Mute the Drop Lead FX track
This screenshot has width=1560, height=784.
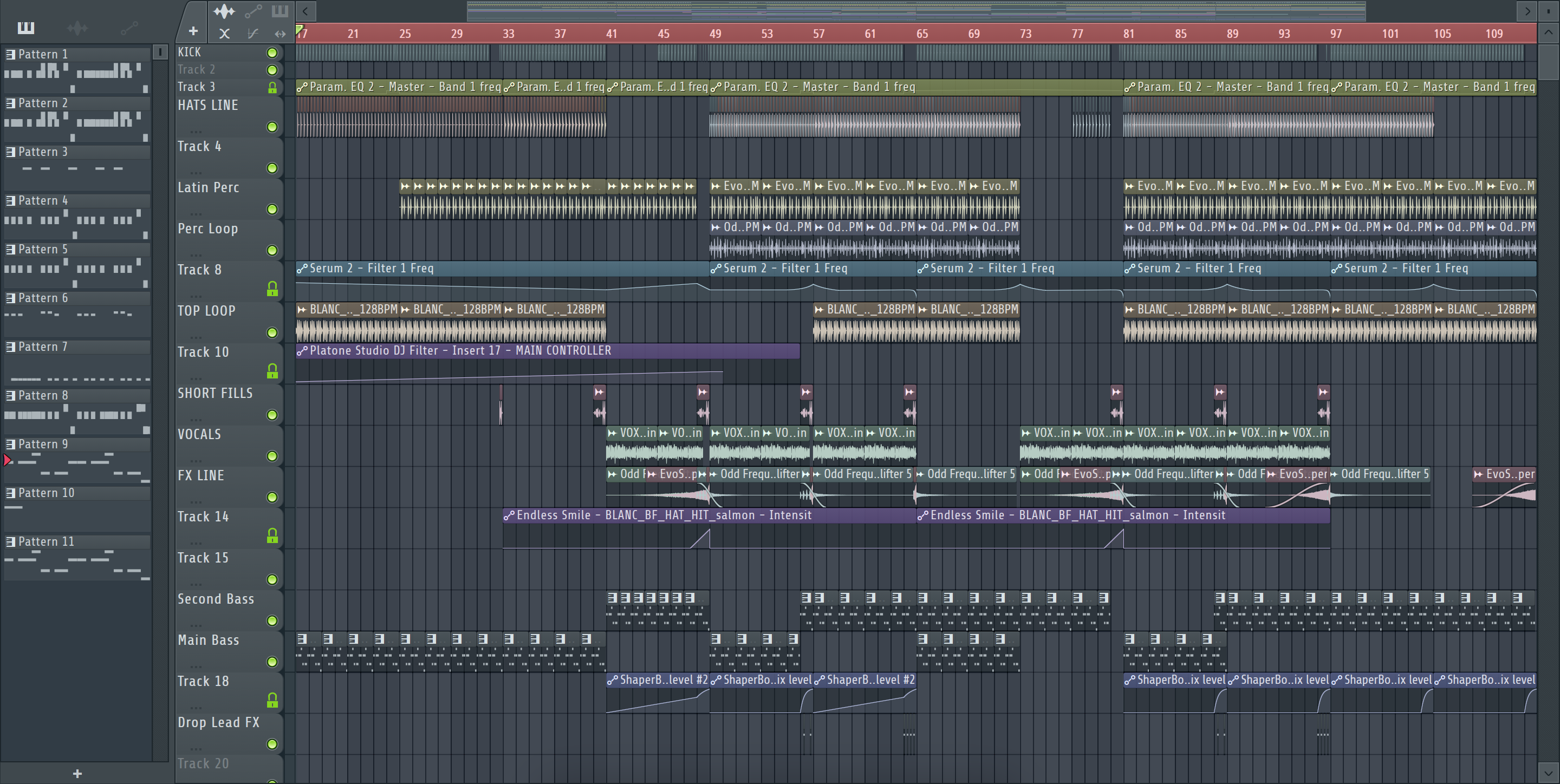coord(272,744)
